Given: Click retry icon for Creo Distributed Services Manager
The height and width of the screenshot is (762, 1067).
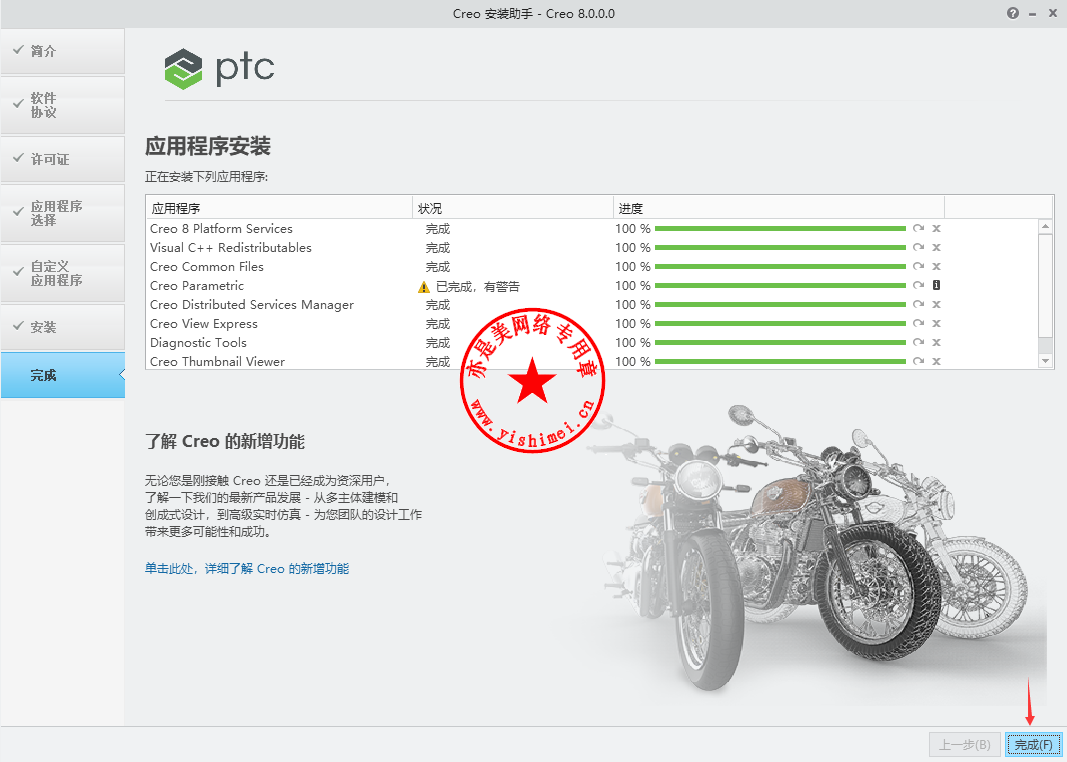Looking at the screenshot, I should [x=919, y=305].
